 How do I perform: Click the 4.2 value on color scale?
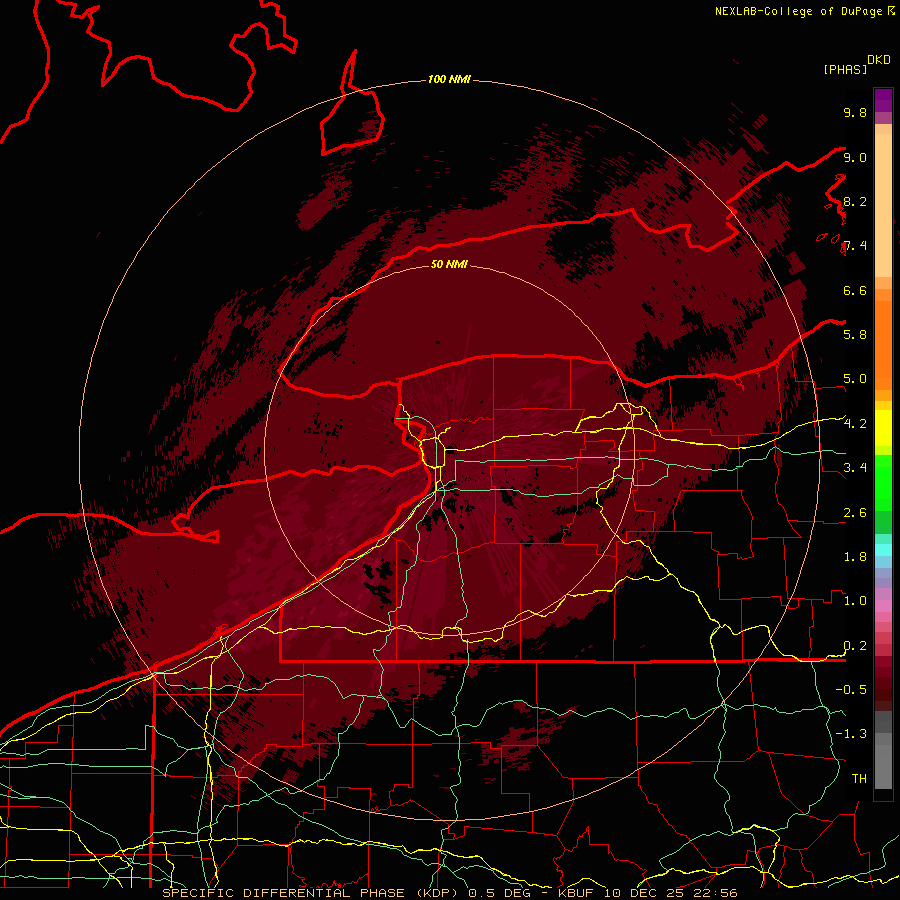(855, 424)
